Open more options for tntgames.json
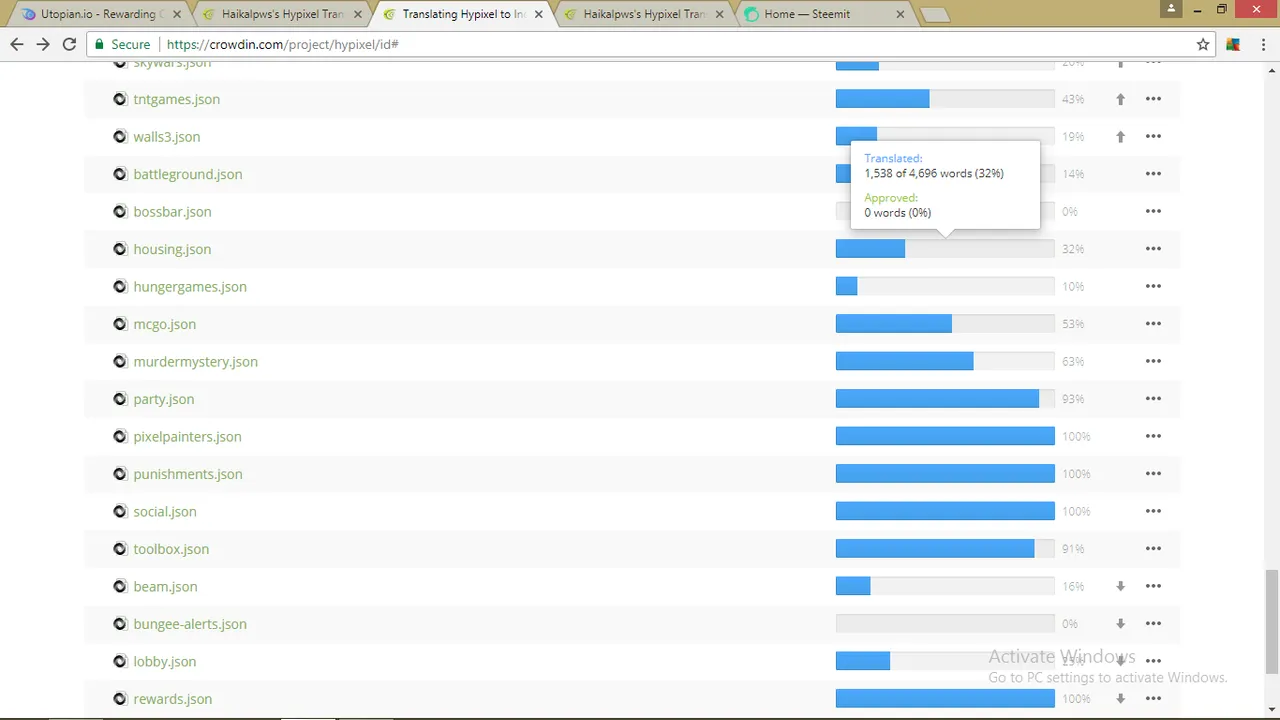This screenshot has height=720, width=1280. (1153, 99)
